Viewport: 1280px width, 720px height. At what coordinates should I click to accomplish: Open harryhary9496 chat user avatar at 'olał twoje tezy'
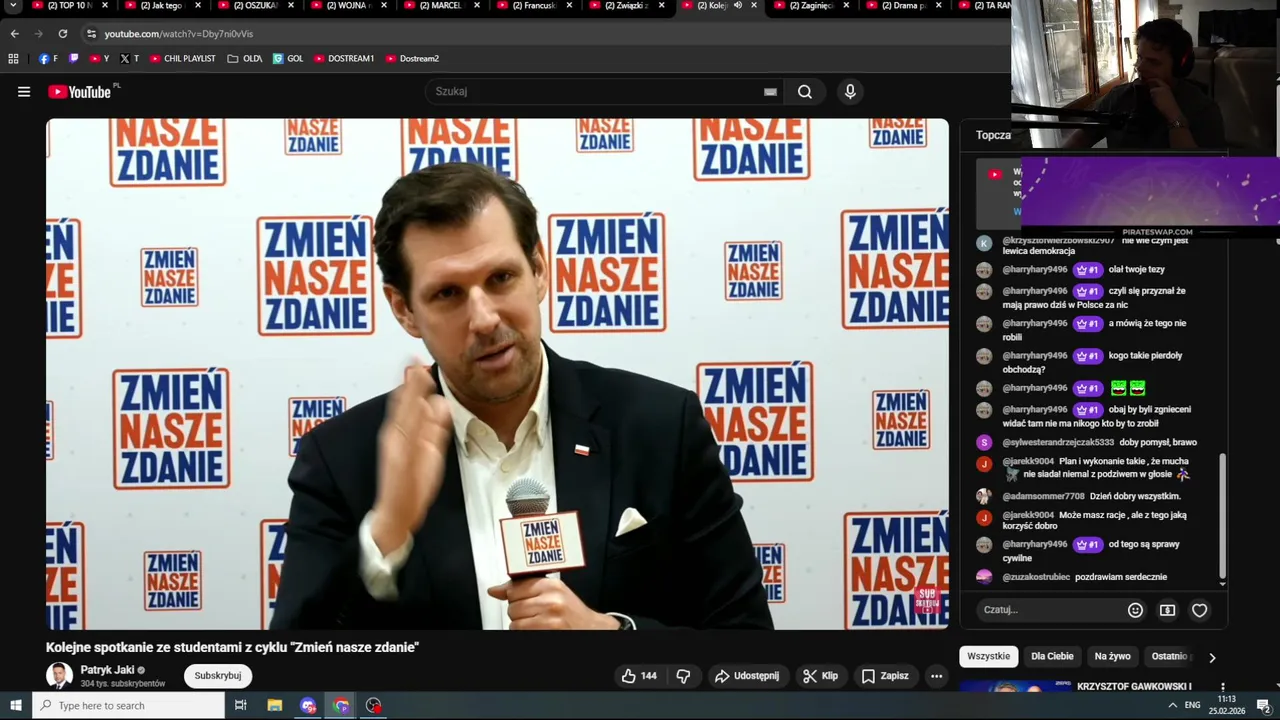click(x=984, y=270)
